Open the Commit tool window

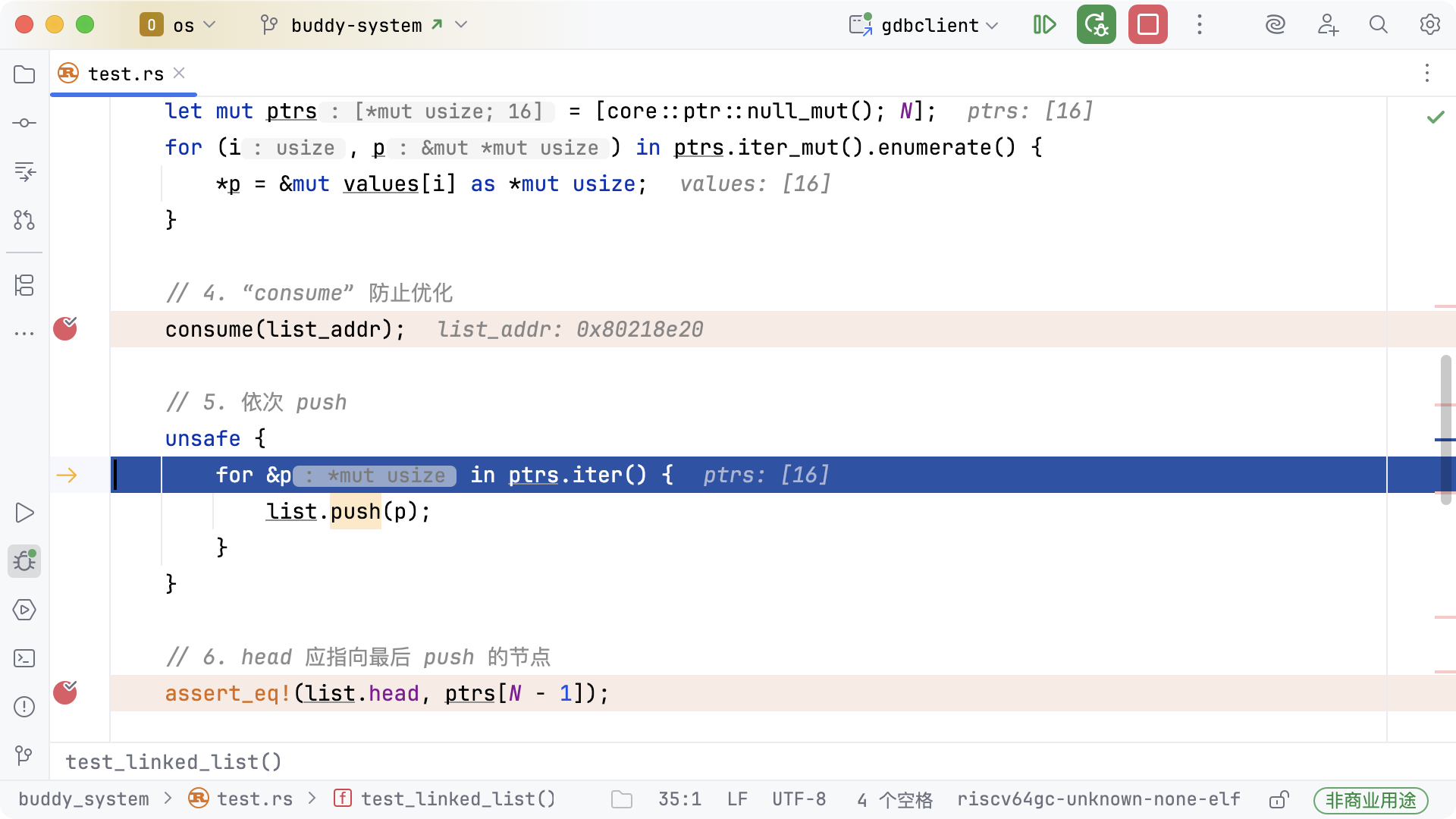coord(24,123)
